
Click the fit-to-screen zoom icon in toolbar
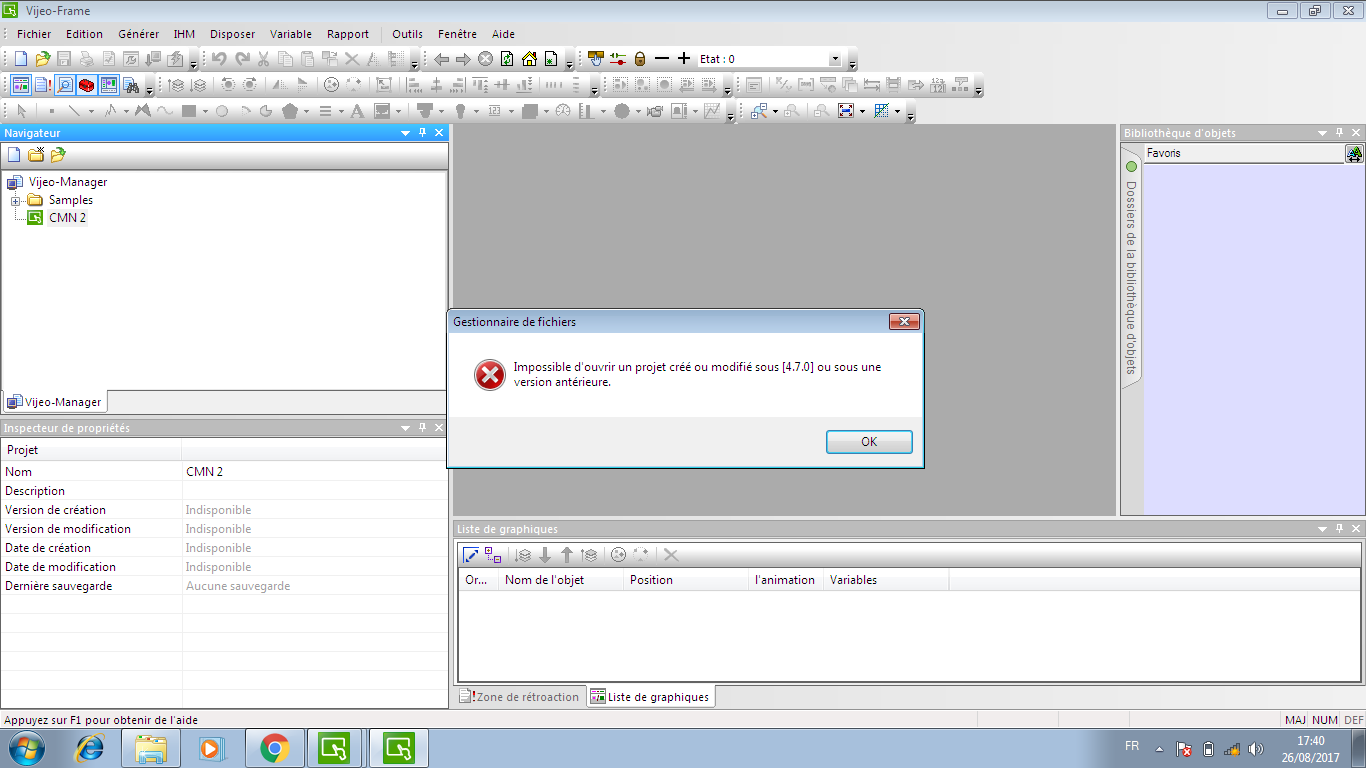coord(845,111)
